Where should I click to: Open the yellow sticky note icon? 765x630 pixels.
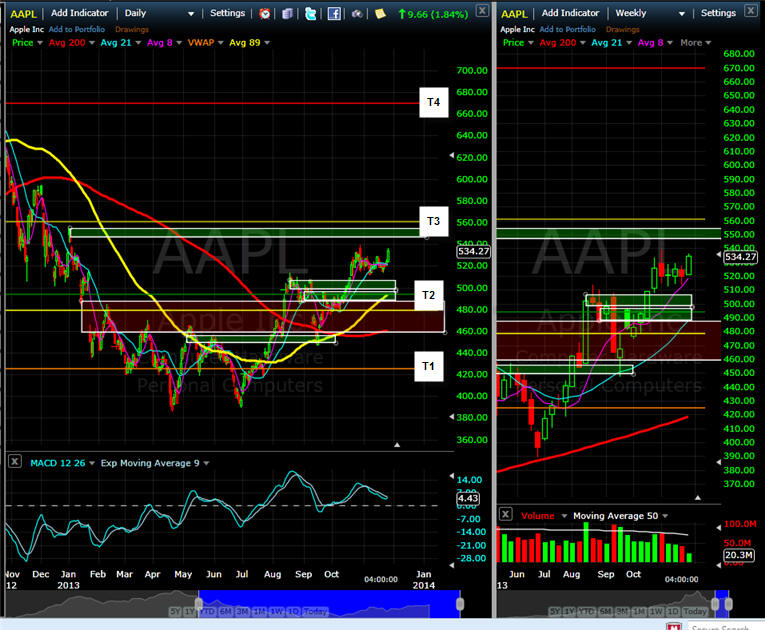(x=380, y=14)
